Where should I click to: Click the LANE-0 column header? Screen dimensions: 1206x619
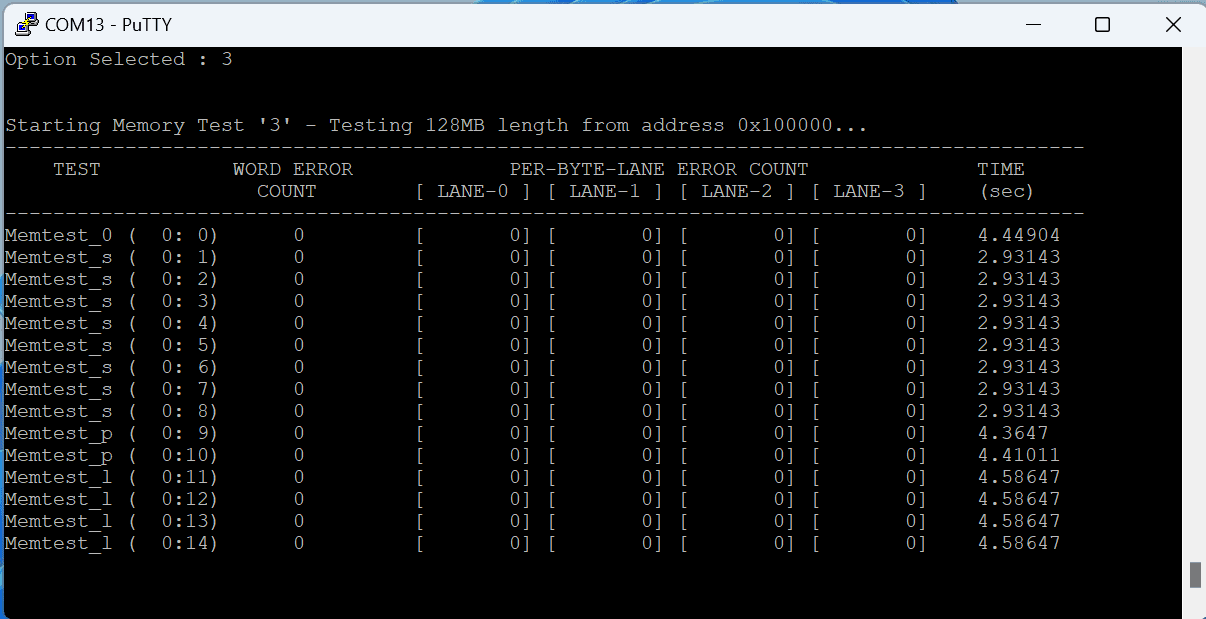click(472, 191)
